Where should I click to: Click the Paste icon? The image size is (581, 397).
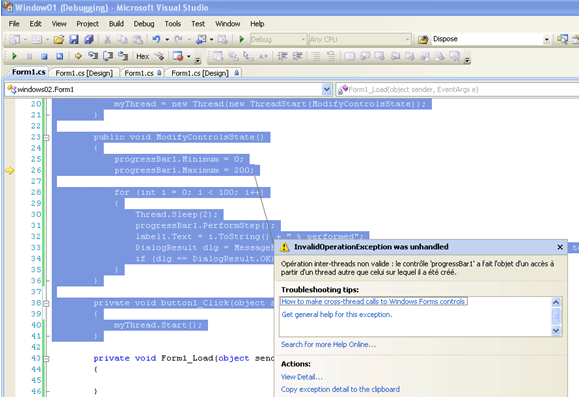137,39
